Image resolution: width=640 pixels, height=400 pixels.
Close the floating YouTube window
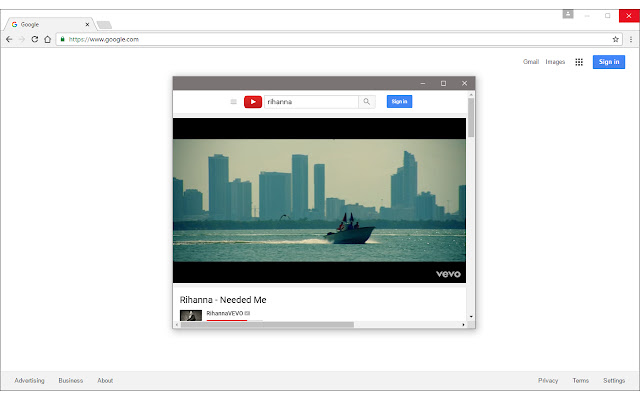click(x=464, y=83)
